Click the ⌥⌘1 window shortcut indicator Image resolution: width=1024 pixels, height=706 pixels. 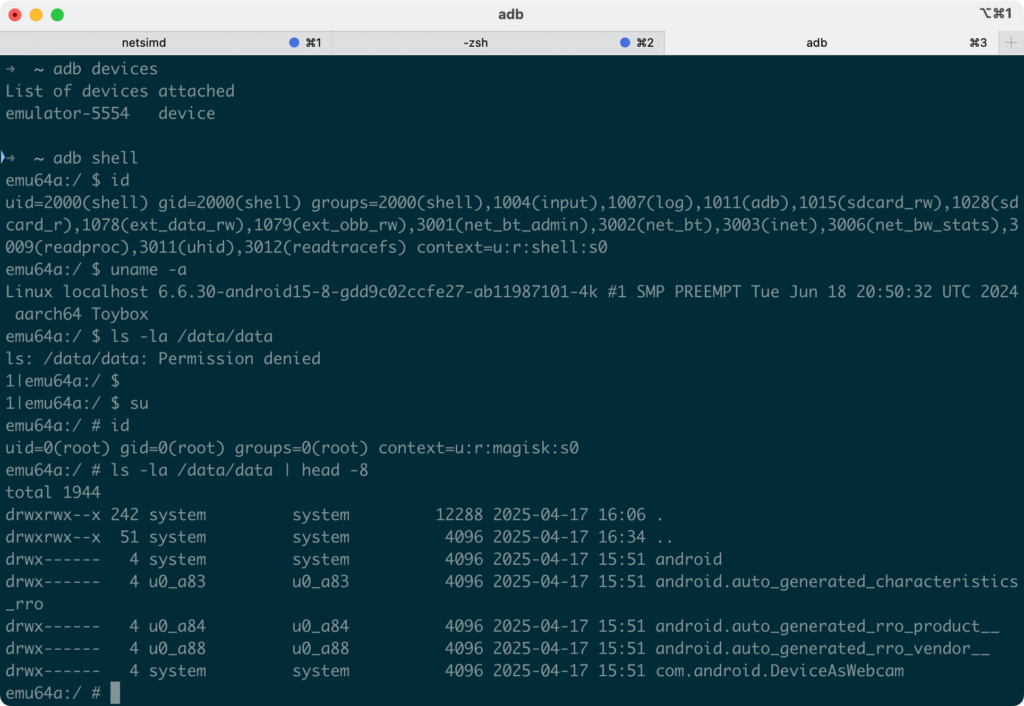pyautogui.click(x=996, y=14)
